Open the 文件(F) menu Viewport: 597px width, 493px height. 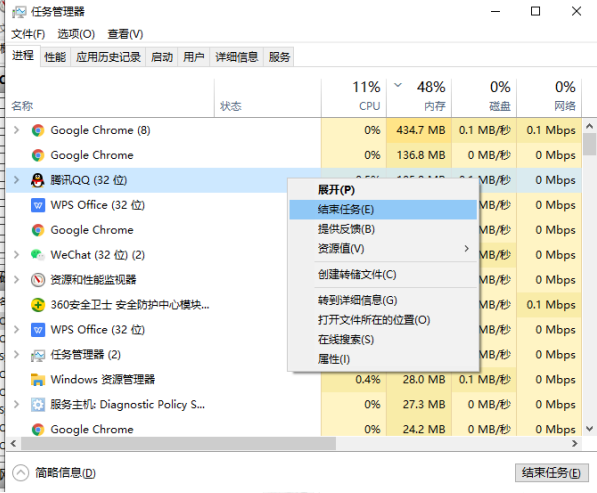[28, 34]
